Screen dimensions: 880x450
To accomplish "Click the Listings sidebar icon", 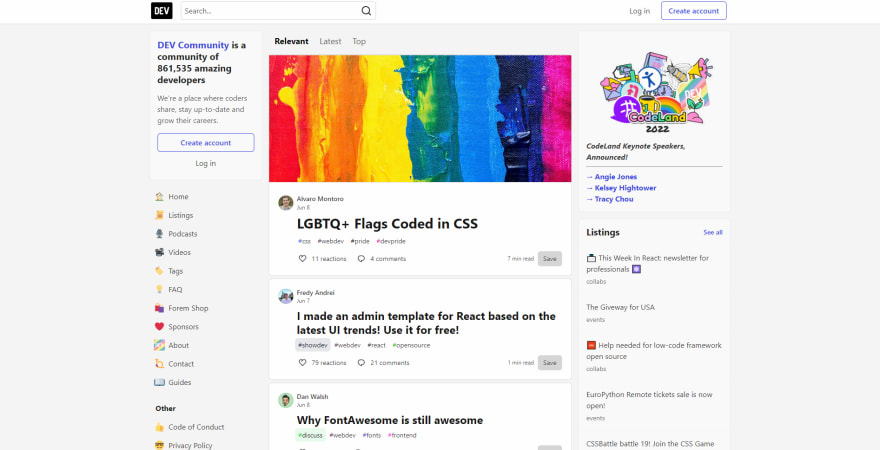I will click(x=159, y=215).
